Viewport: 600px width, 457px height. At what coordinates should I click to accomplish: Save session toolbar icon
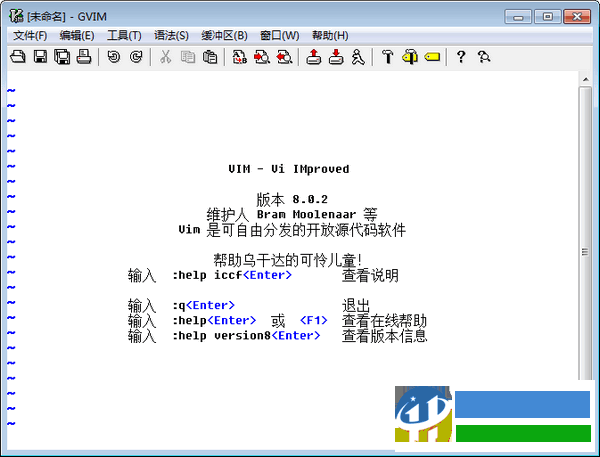point(336,57)
